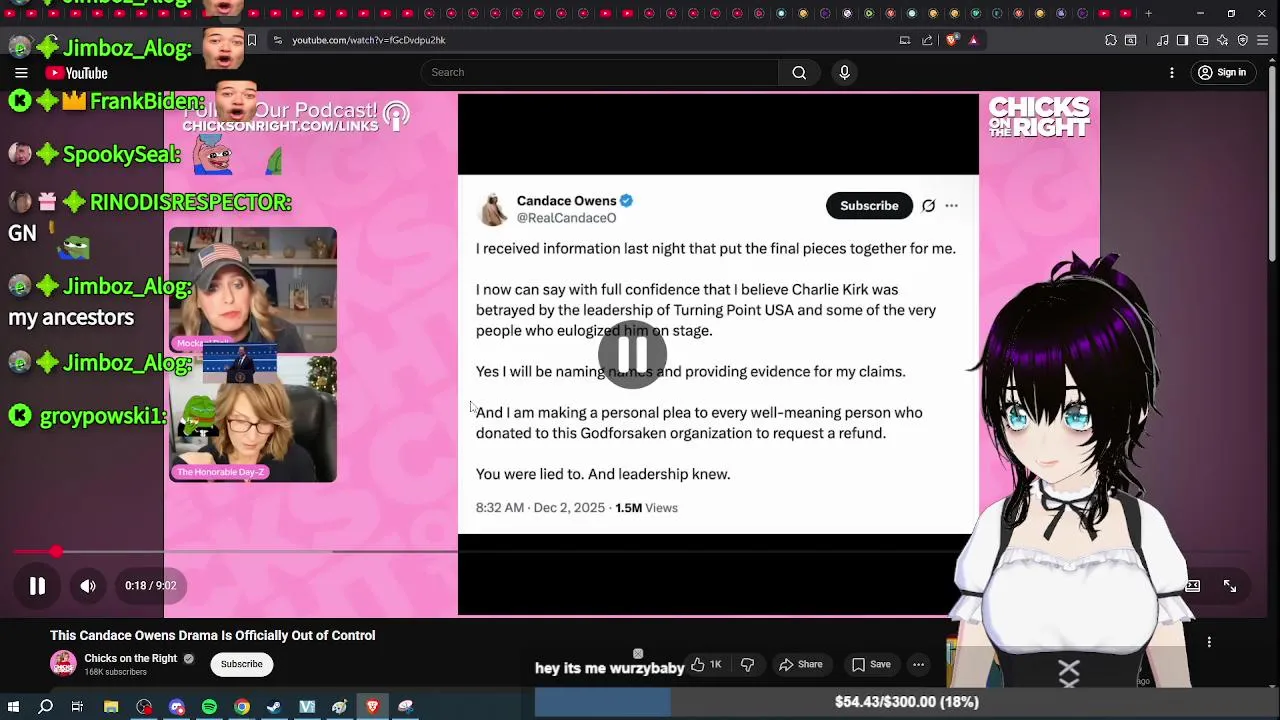Open a new browser tab
This screenshot has height=720, width=1280.
(x=1148, y=14)
